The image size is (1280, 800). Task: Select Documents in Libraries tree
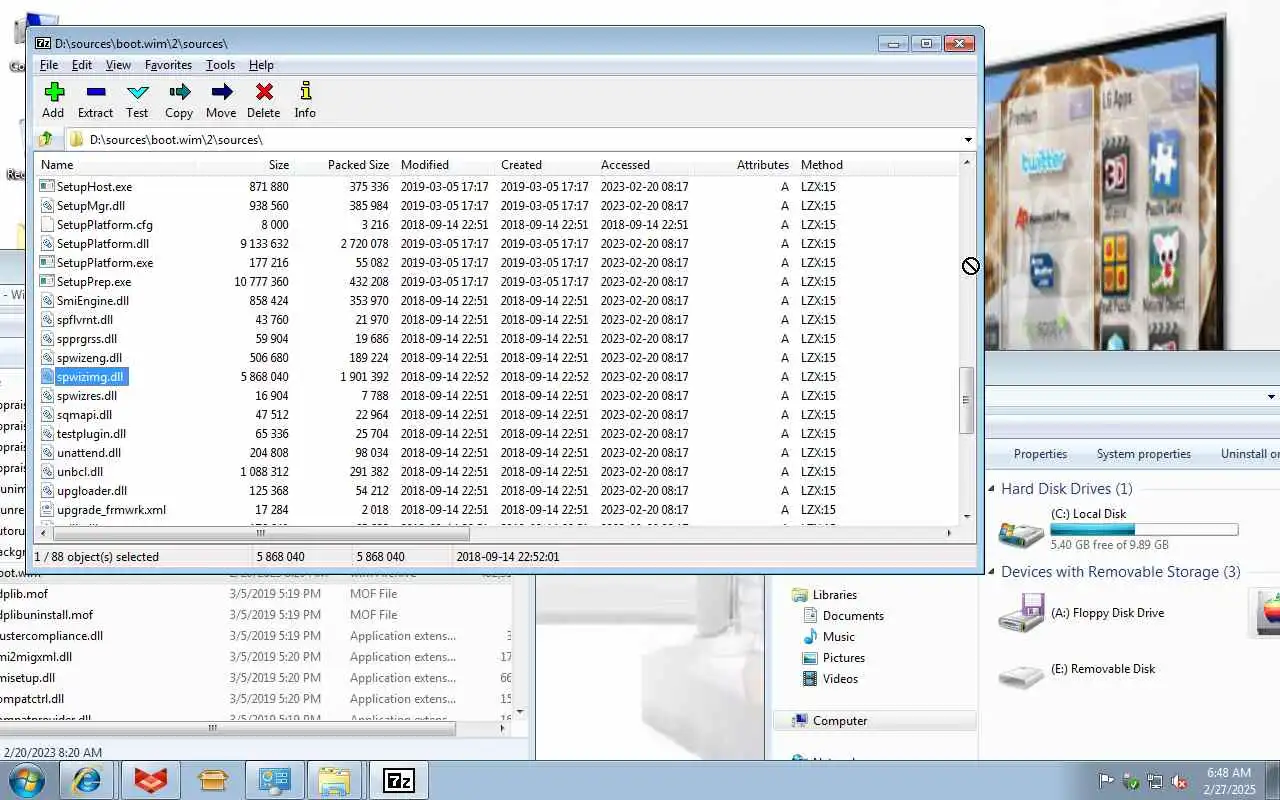click(x=853, y=616)
